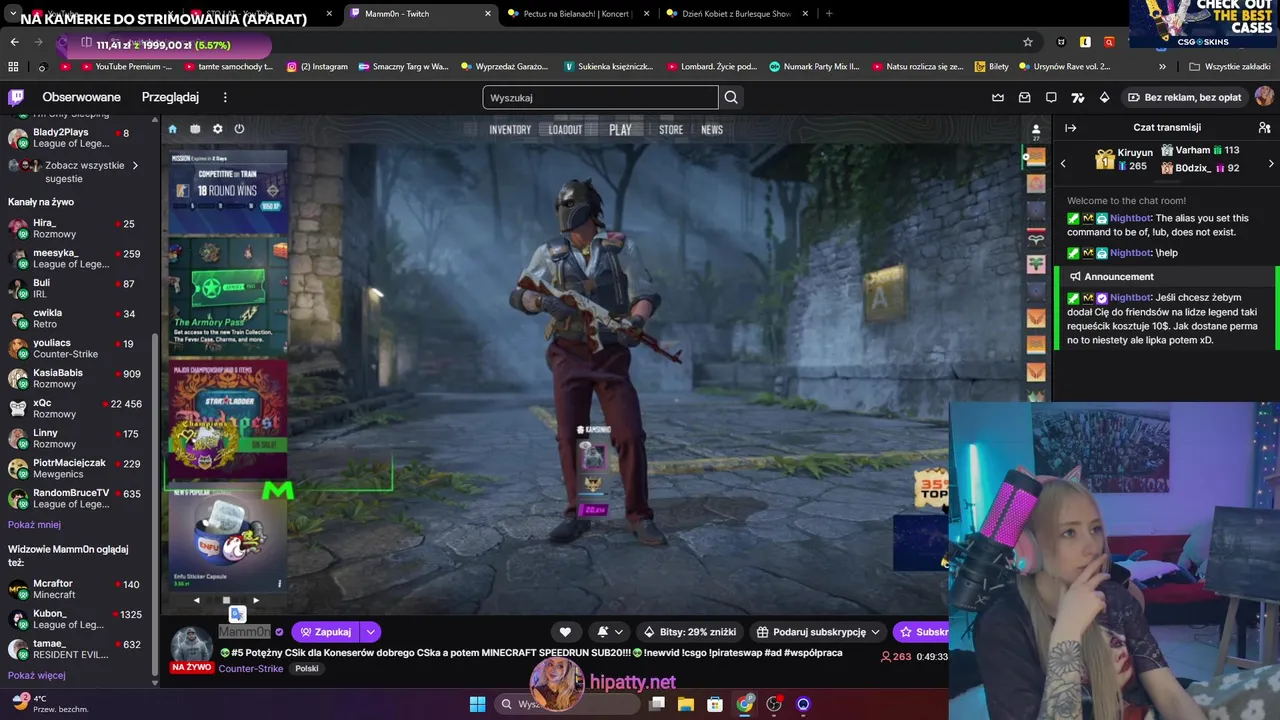1280x720 pixels.
Task: Open KasiaBabis channel in sidebar
Action: coord(75,378)
